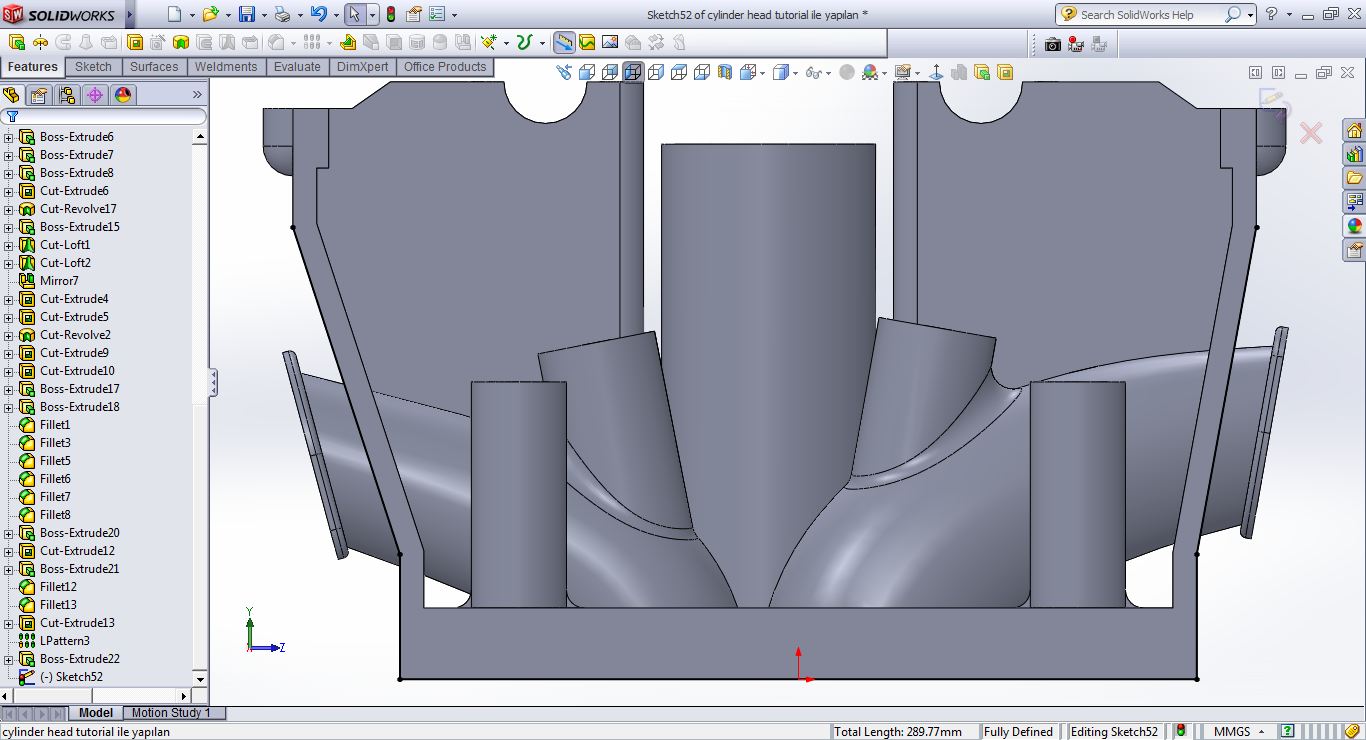
Task: Open the Hide/Show Items dropdown arrow
Action: [830, 72]
